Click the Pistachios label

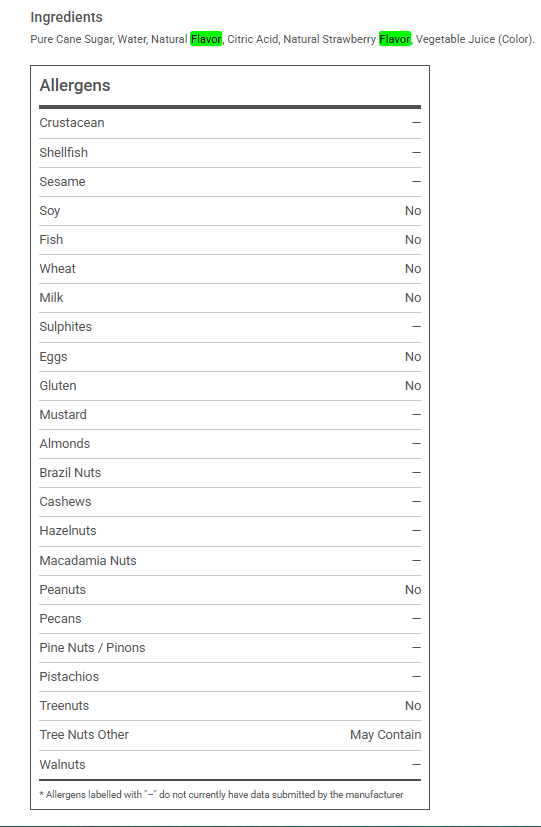tap(69, 677)
